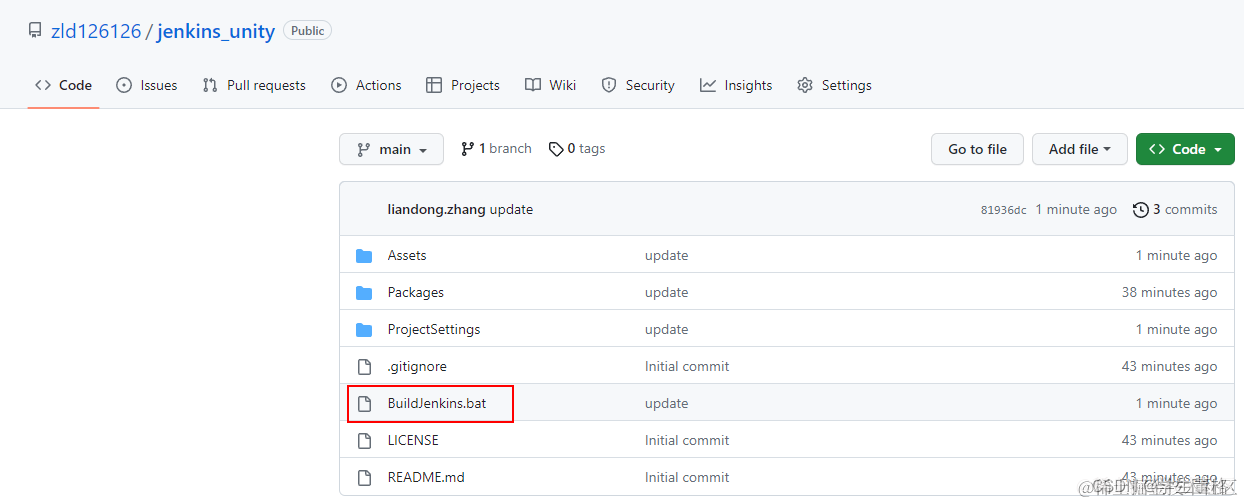Open the .gitignore file

tap(417, 366)
